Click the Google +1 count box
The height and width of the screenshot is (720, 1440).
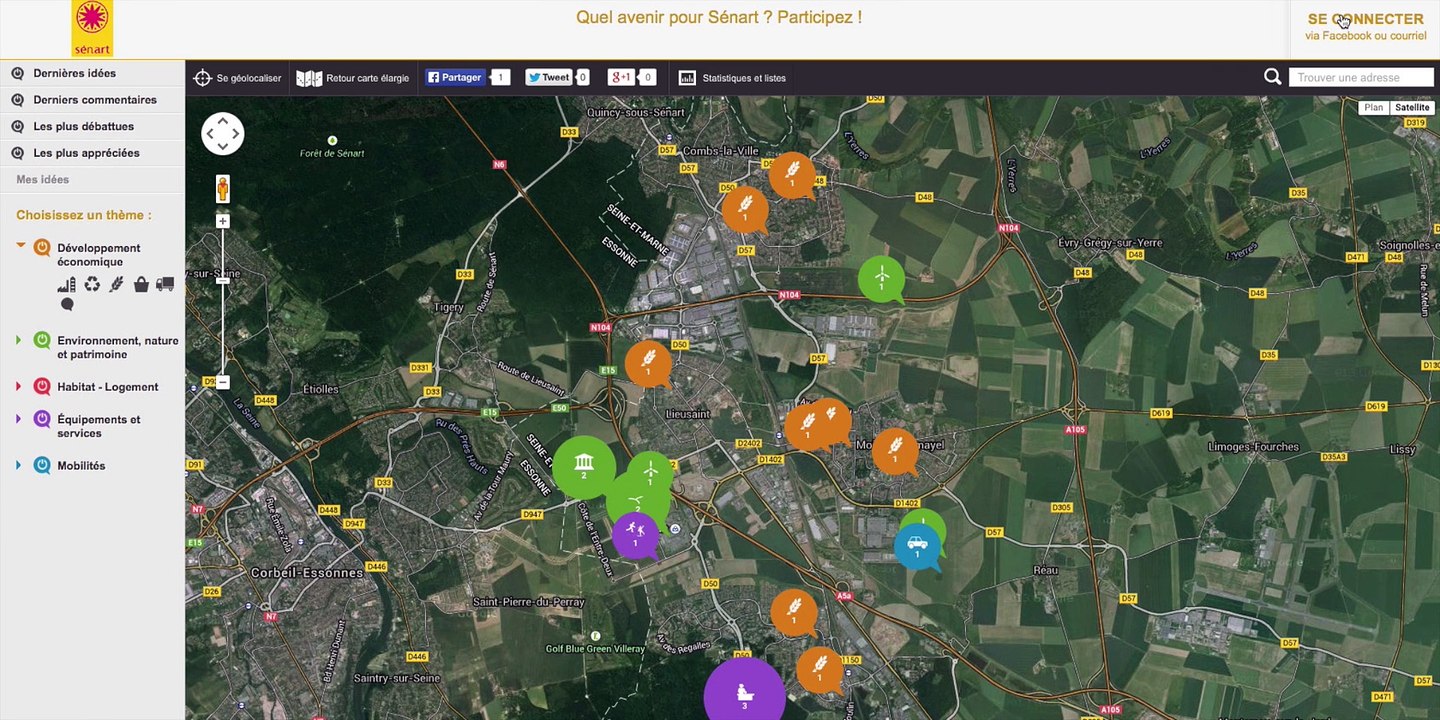coord(647,77)
